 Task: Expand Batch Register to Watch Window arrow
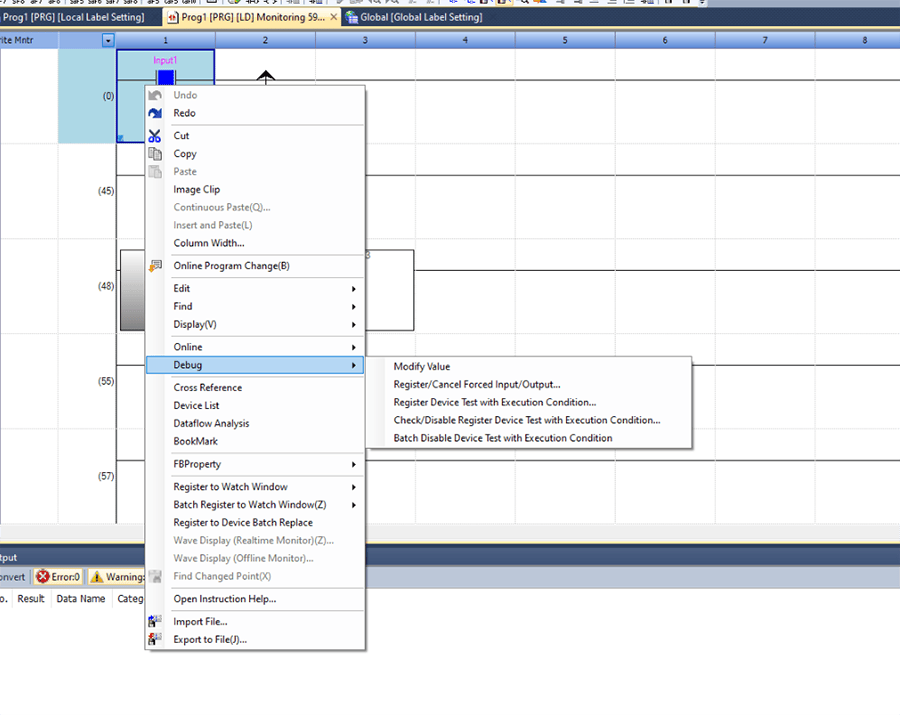[x=354, y=505]
